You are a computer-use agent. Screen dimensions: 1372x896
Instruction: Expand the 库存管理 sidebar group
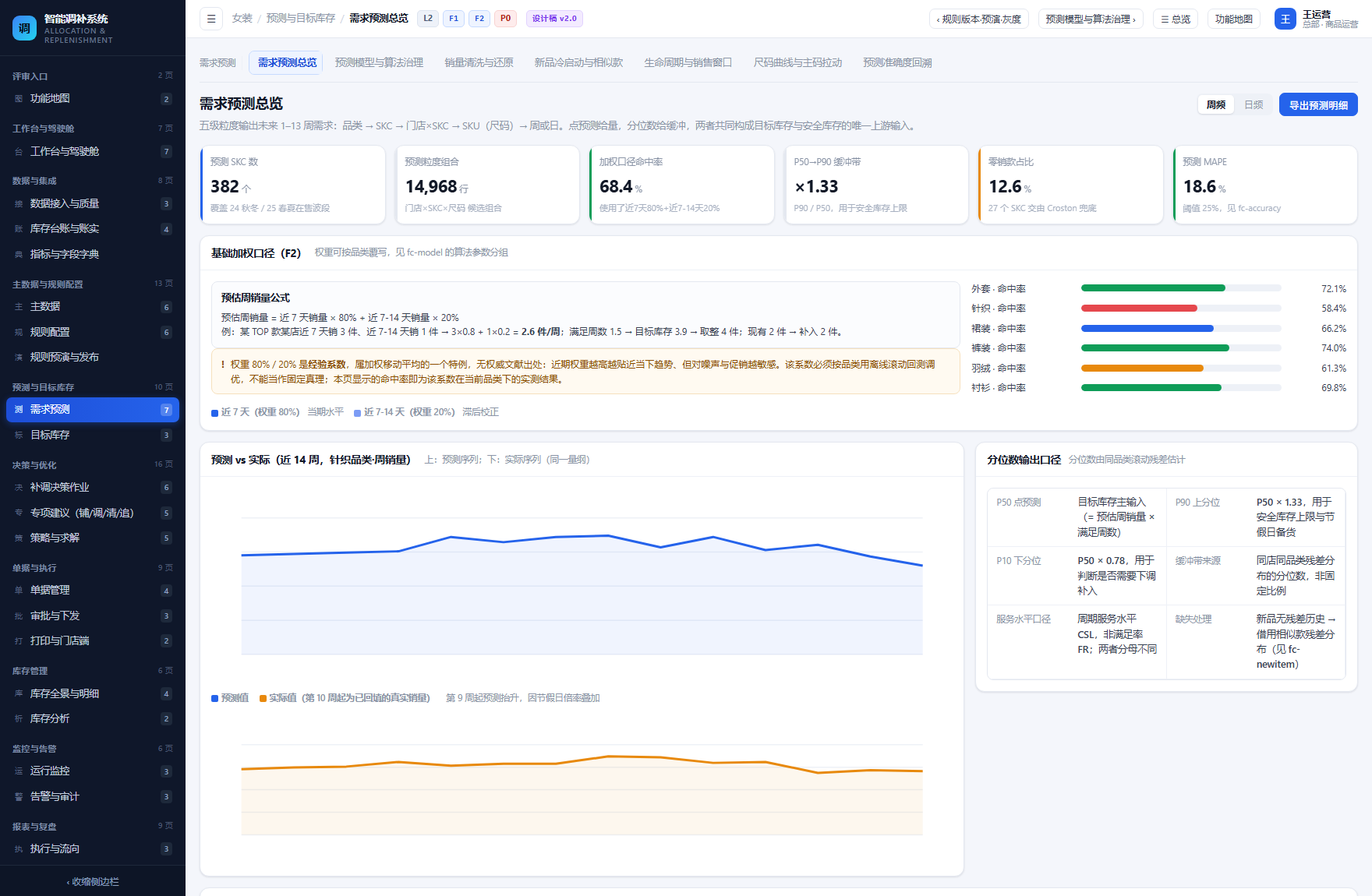[93, 671]
